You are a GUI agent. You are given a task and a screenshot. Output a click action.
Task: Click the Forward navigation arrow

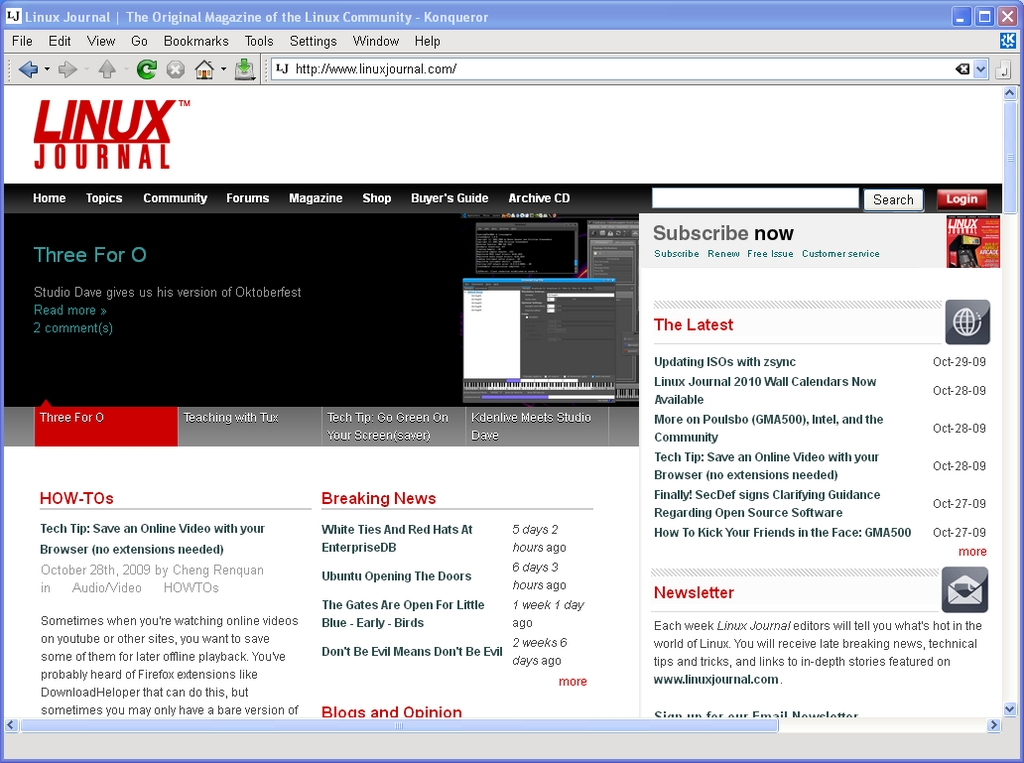(67, 69)
